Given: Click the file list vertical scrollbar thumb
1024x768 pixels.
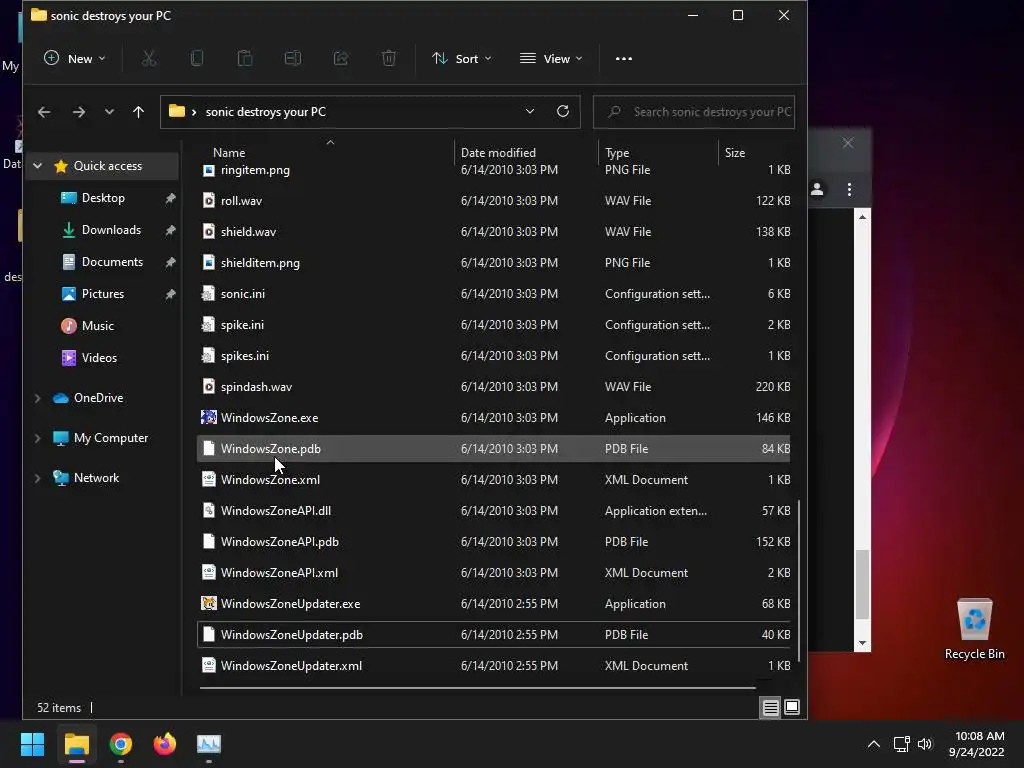Looking at the screenshot, I should tap(799, 581).
